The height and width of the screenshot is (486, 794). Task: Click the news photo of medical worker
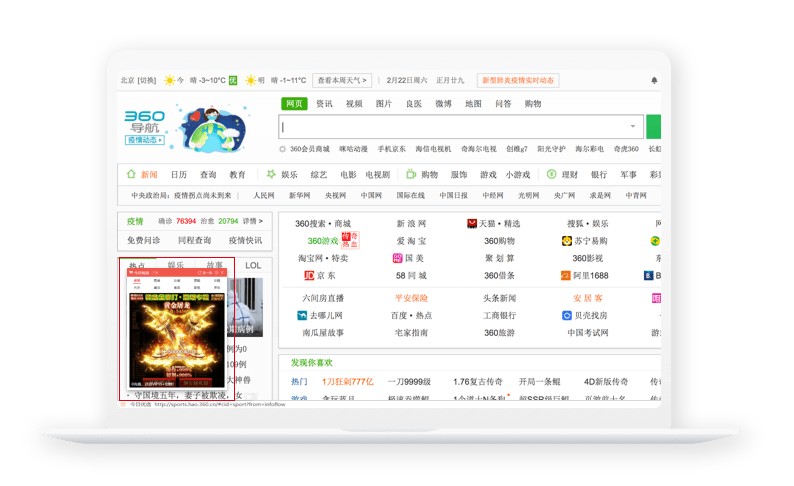tap(245, 307)
